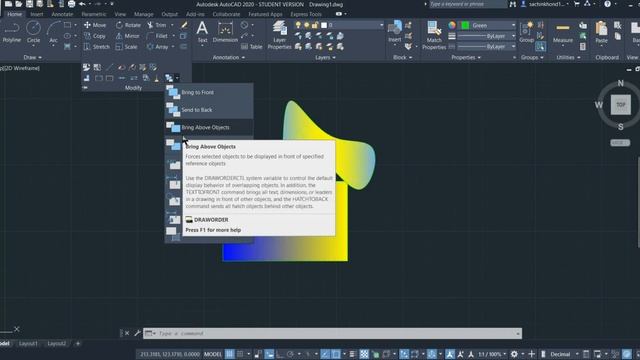Viewport: 640px width, 360px height.
Task: Expand the Annotation panel
Action: pos(229,58)
